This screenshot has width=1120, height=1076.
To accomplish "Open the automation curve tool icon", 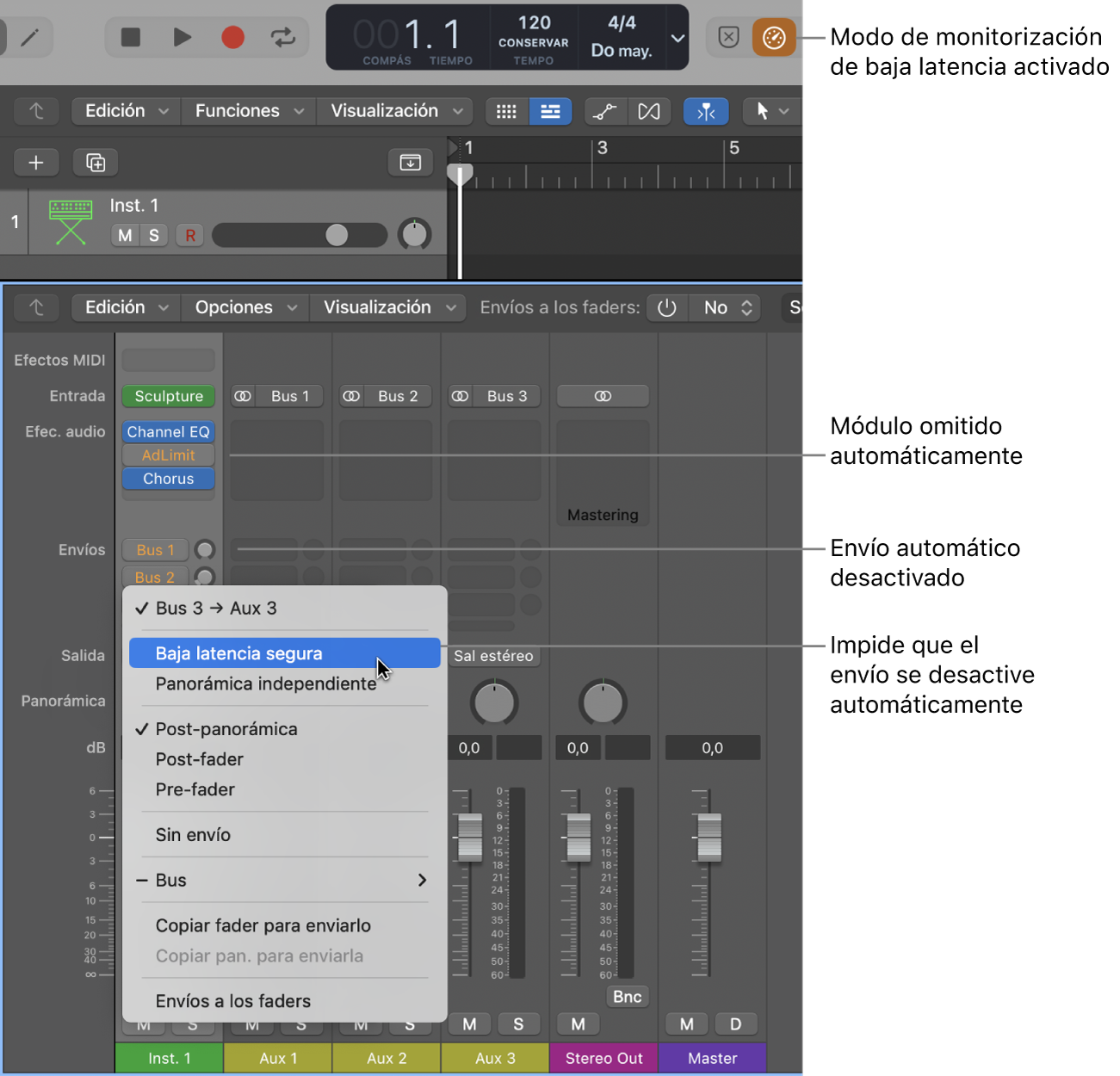I will point(605,112).
